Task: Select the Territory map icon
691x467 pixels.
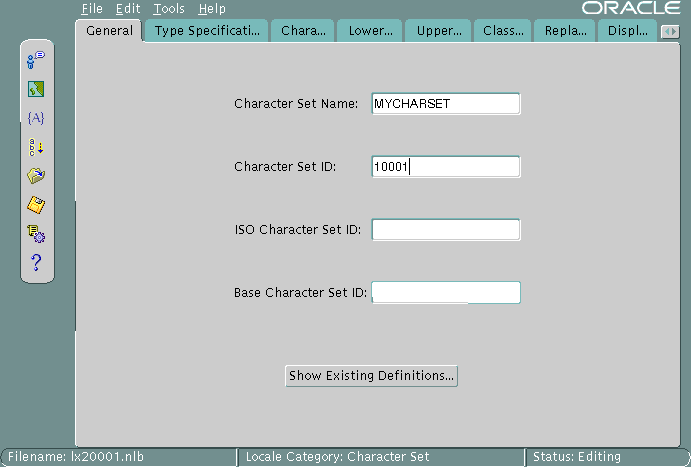Action: (36, 89)
